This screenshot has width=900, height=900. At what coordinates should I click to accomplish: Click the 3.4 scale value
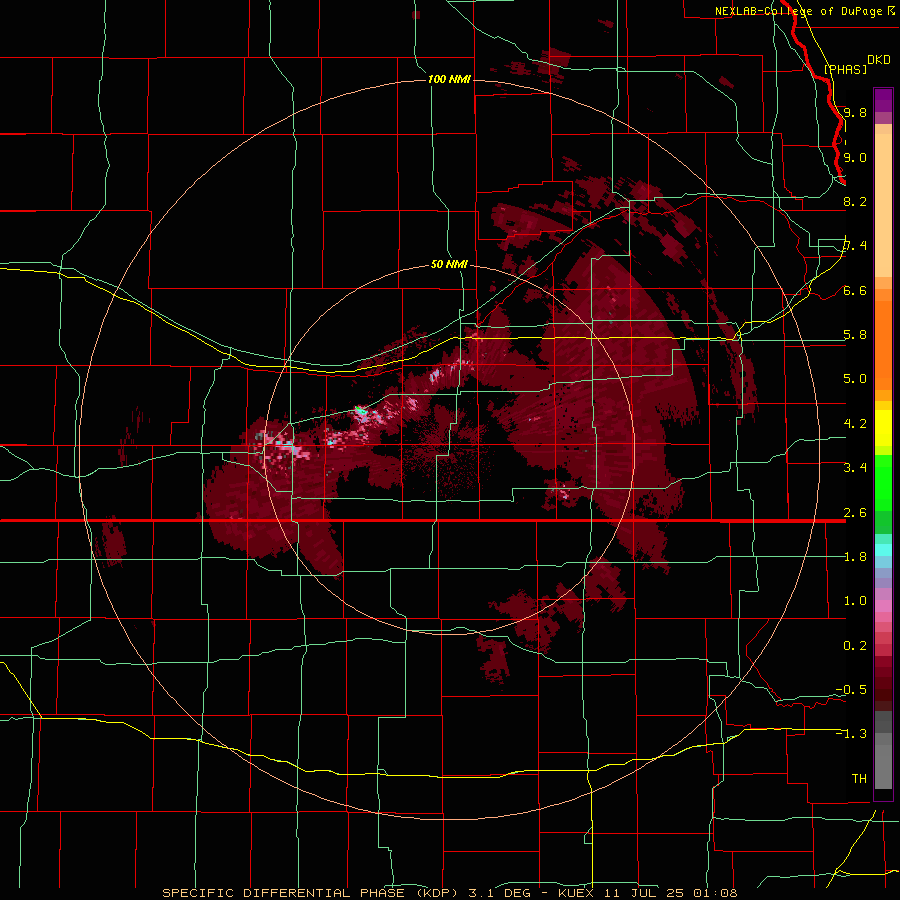(855, 468)
